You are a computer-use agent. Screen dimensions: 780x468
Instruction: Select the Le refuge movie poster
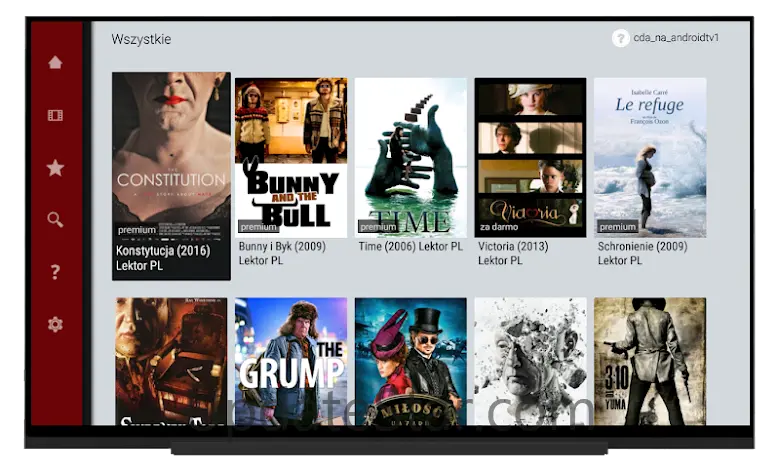[650, 157]
